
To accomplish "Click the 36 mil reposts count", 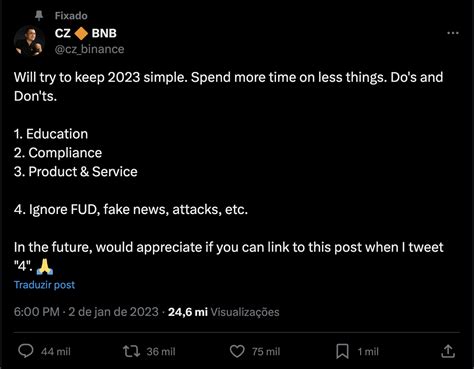I will pos(161,351).
